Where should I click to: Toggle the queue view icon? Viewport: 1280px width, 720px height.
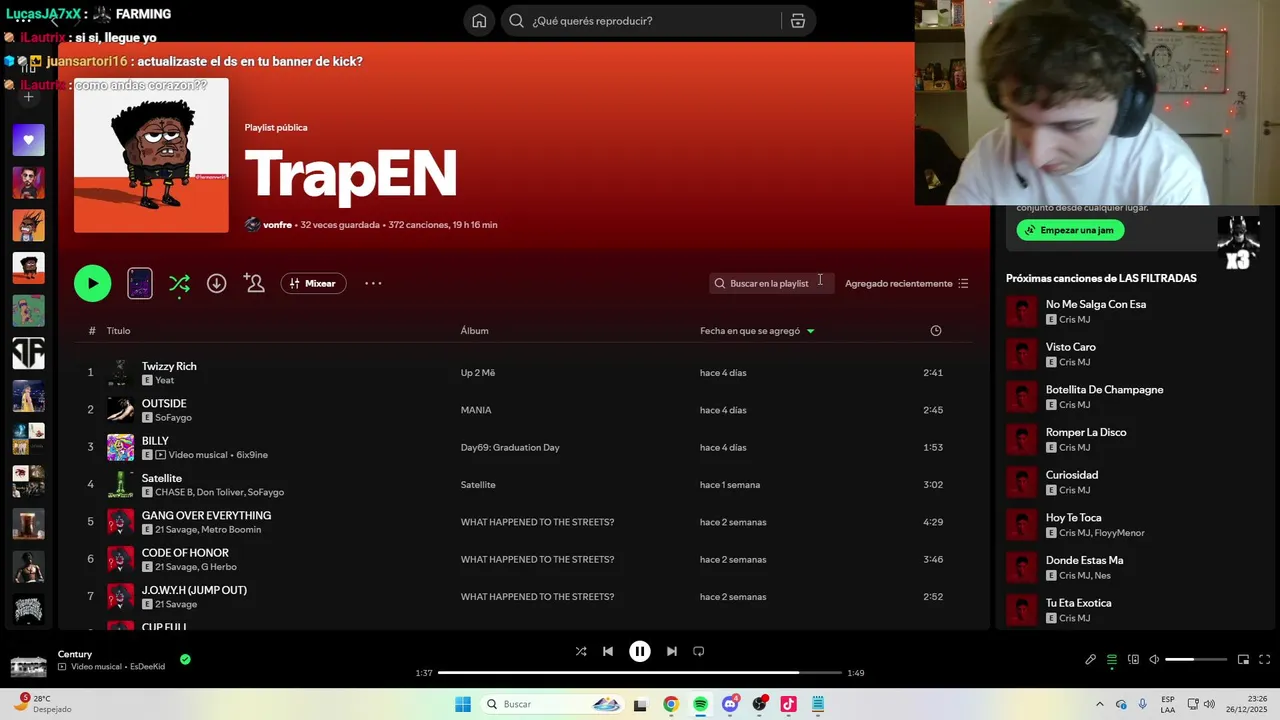pos(1112,660)
